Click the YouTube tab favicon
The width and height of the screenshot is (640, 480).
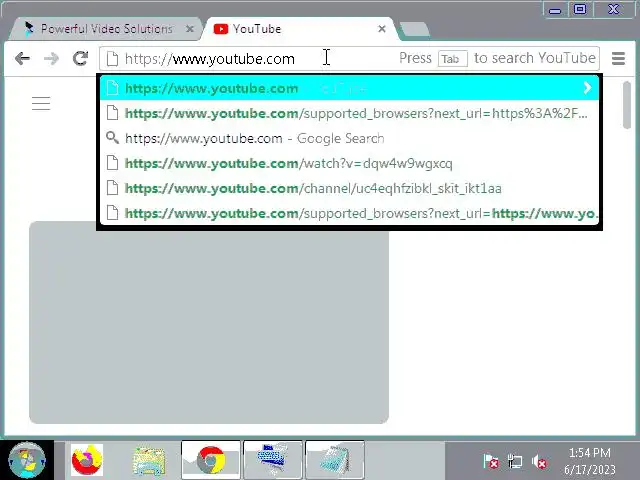click(x=220, y=29)
